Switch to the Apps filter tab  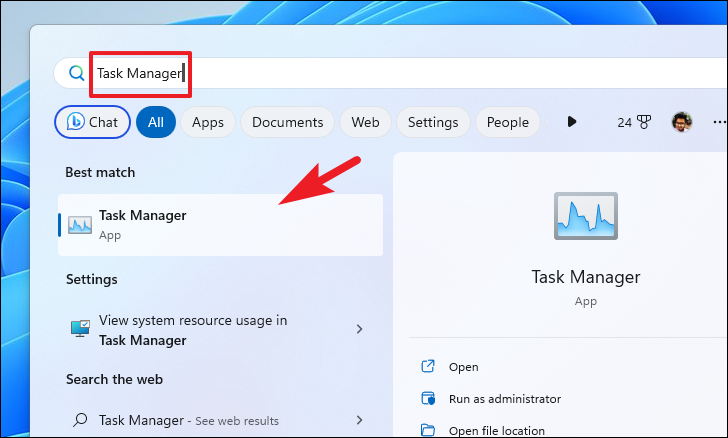coord(208,122)
